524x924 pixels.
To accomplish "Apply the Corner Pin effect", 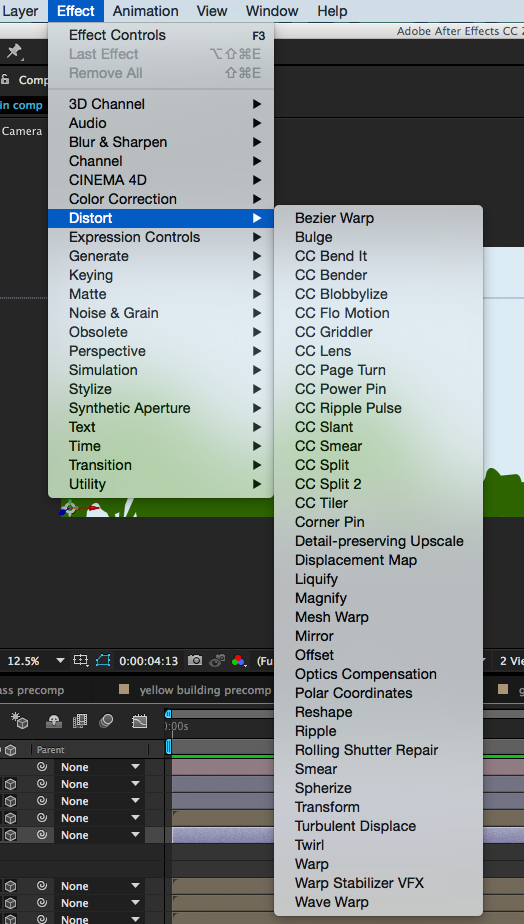I will (x=378, y=522).
